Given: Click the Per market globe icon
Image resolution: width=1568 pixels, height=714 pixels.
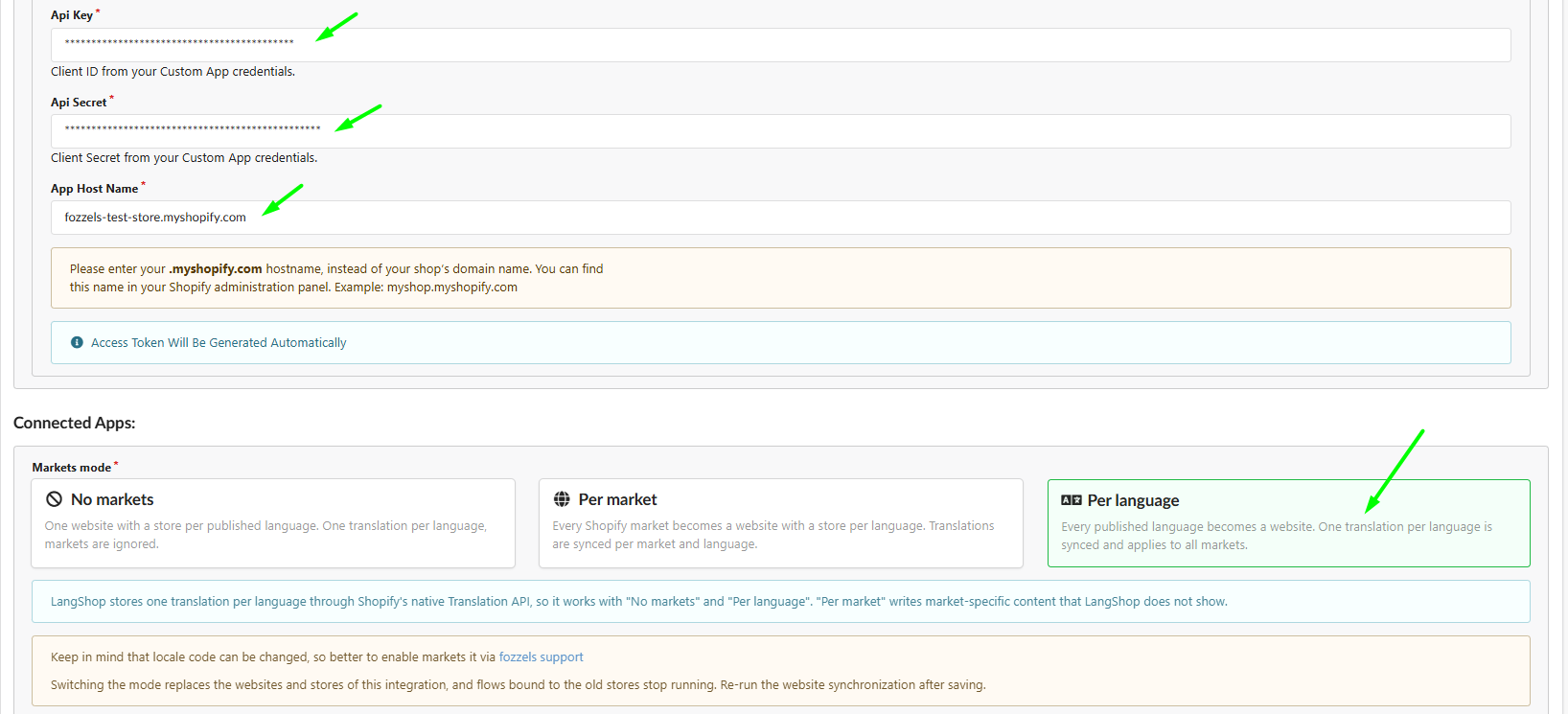Looking at the screenshot, I should tap(562, 499).
